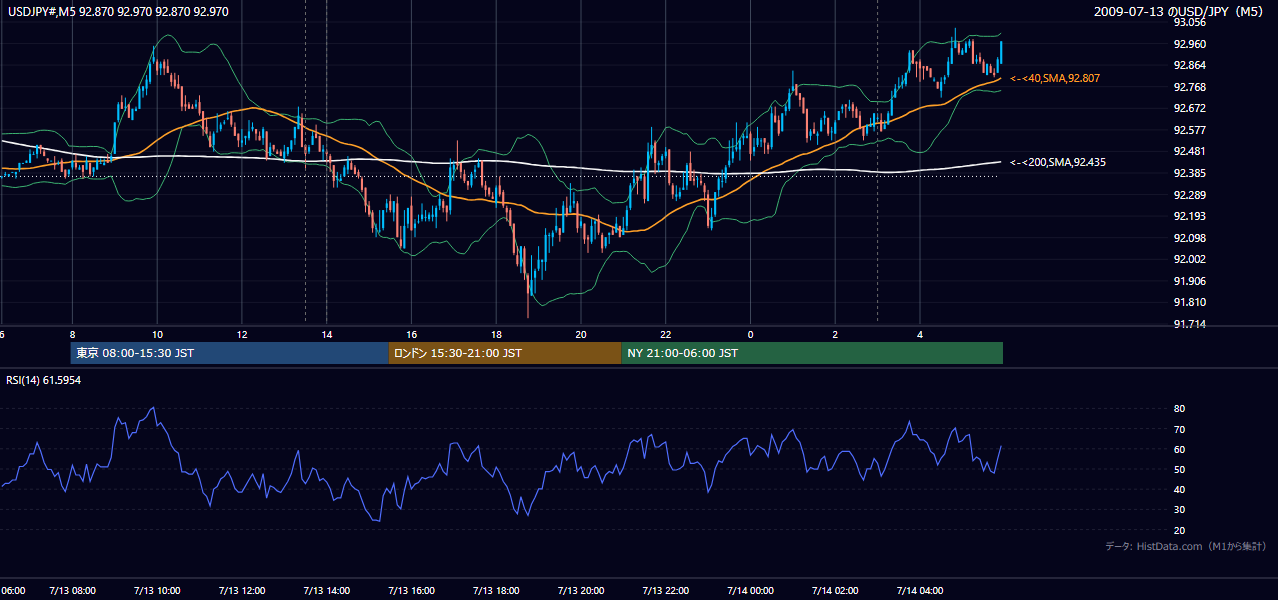Image resolution: width=1278 pixels, height=600 pixels.
Task: Click the hour label 8 under the price chart
Action: click(72, 334)
